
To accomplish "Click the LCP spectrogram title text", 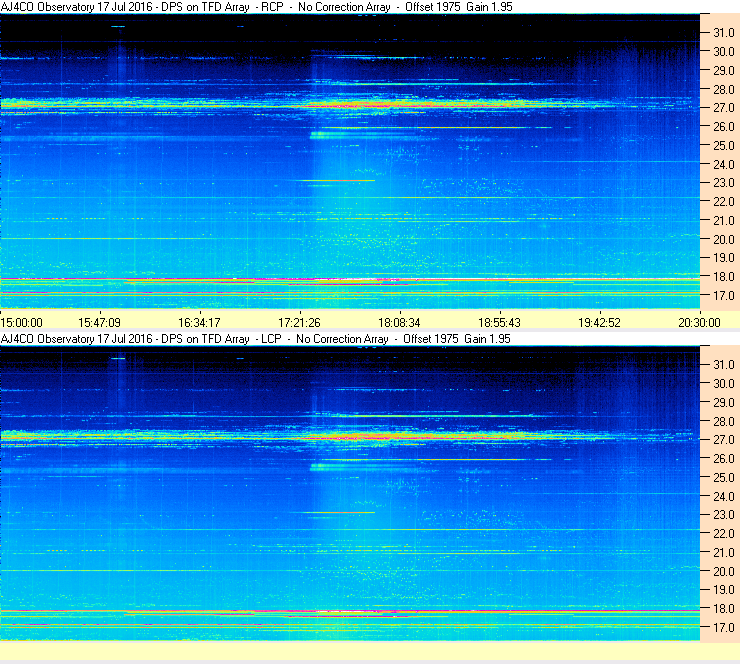I will (255, 338).
